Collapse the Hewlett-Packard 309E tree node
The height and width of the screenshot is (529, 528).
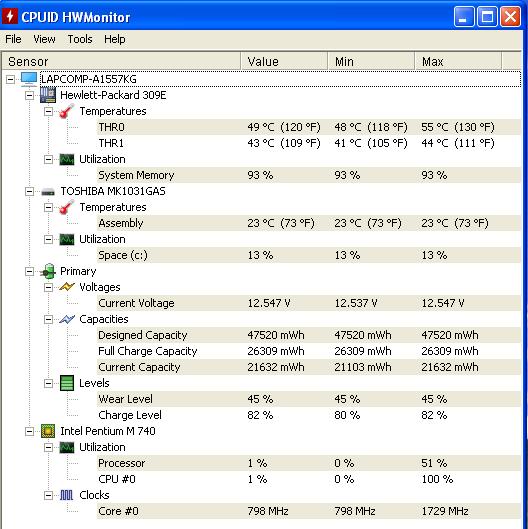29,95
